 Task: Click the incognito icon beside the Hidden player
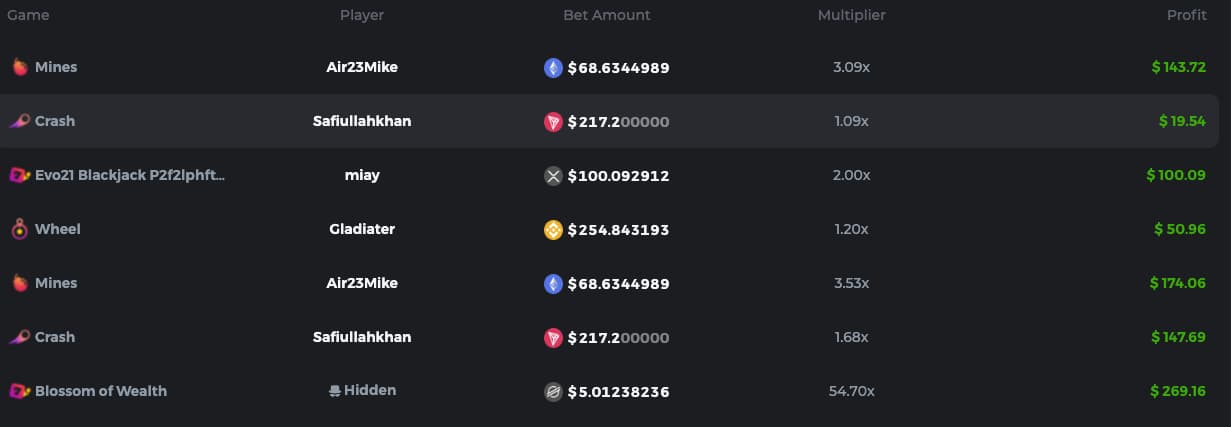point(335,391)
